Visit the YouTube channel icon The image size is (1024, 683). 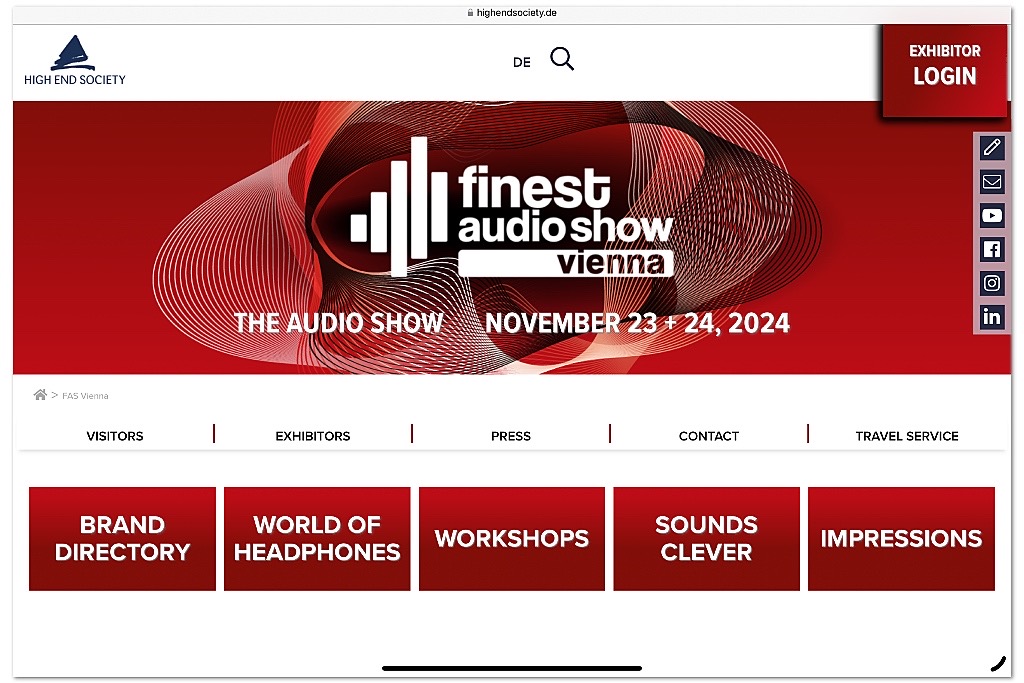pyautogui.click(x=992, y=215)
